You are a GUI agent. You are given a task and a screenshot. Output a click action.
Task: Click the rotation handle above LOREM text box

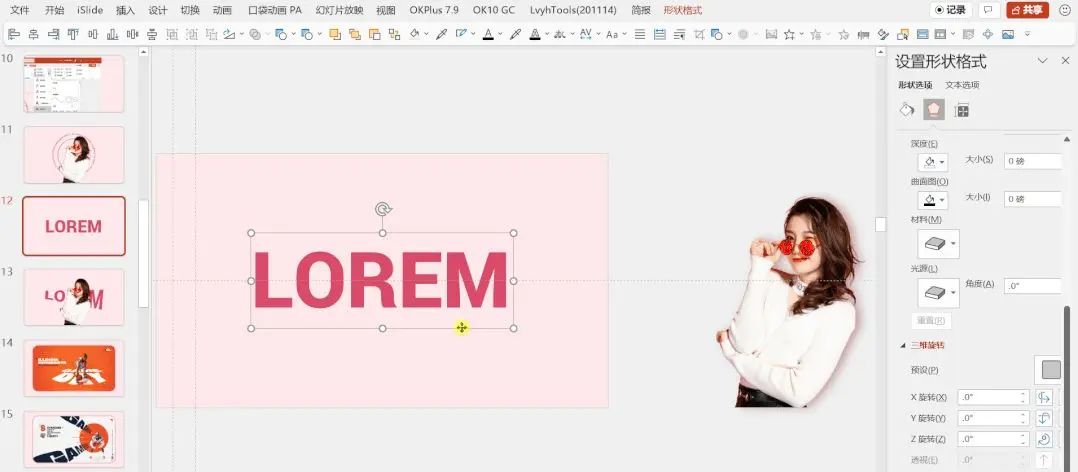click(383, 209)
